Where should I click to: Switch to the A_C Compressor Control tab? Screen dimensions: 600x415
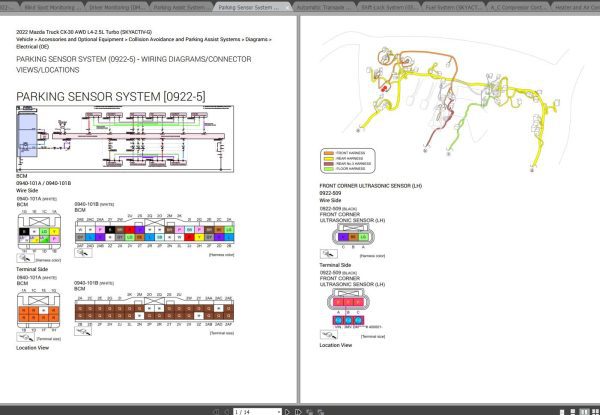pyautogui.click(x=518, y=7)
